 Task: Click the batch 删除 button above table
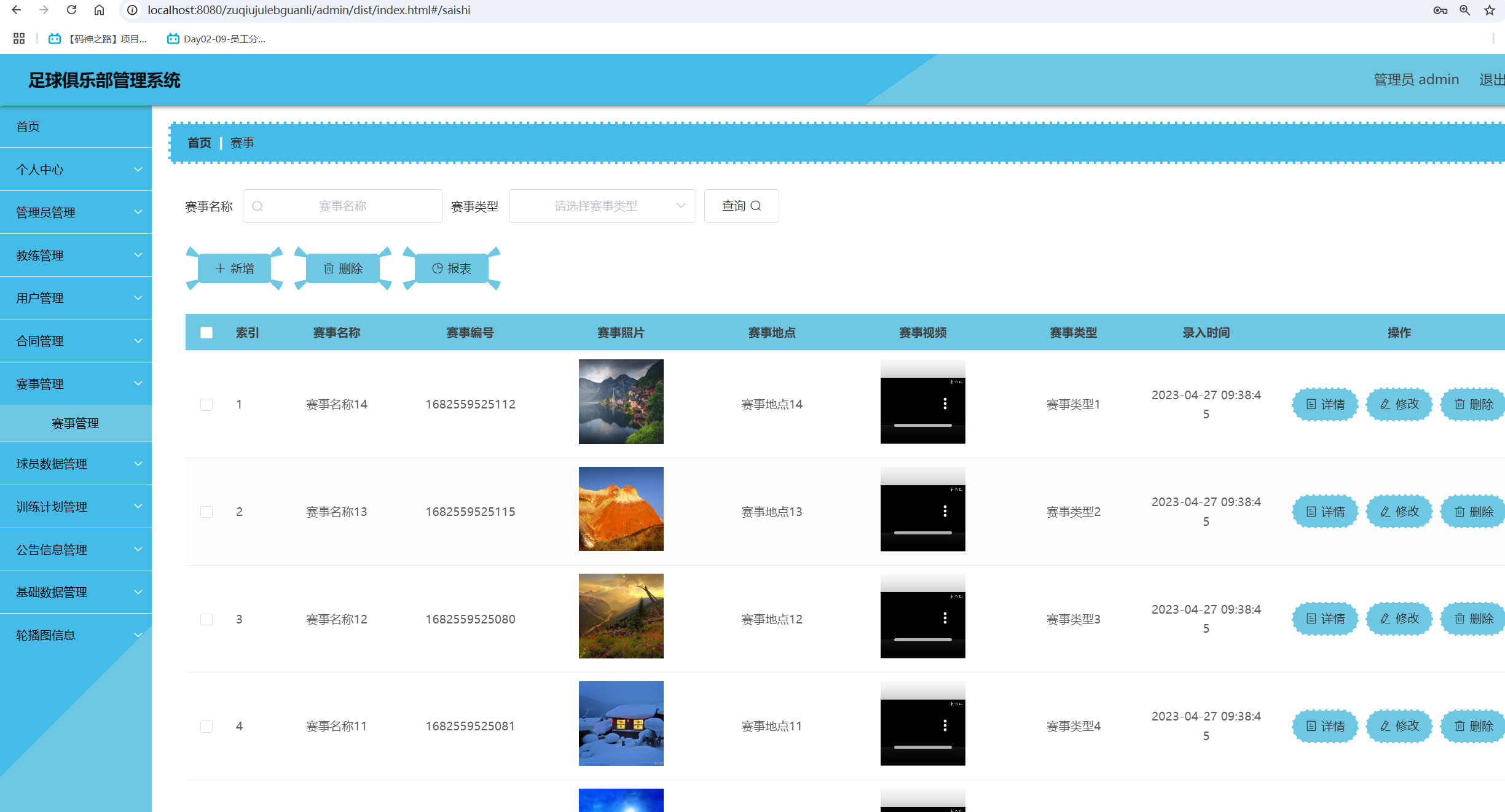[343, 268]
